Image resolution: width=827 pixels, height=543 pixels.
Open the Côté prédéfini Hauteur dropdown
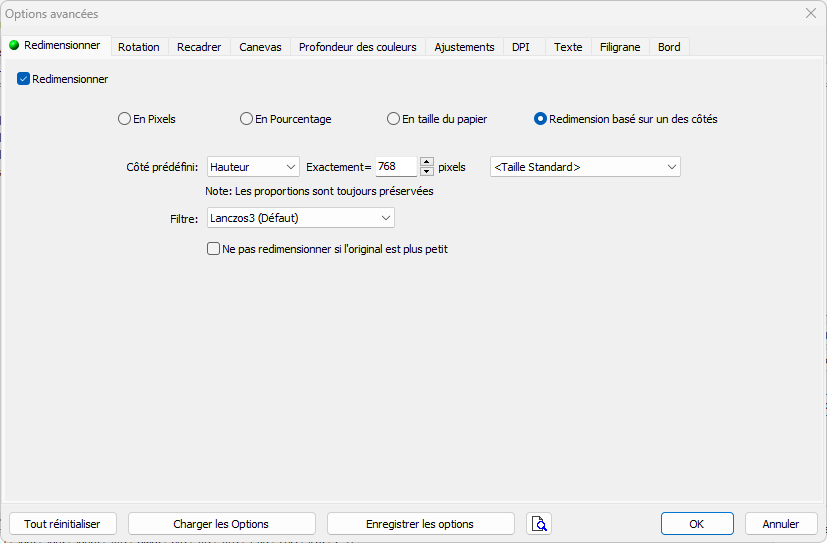[x=252, y=167]
